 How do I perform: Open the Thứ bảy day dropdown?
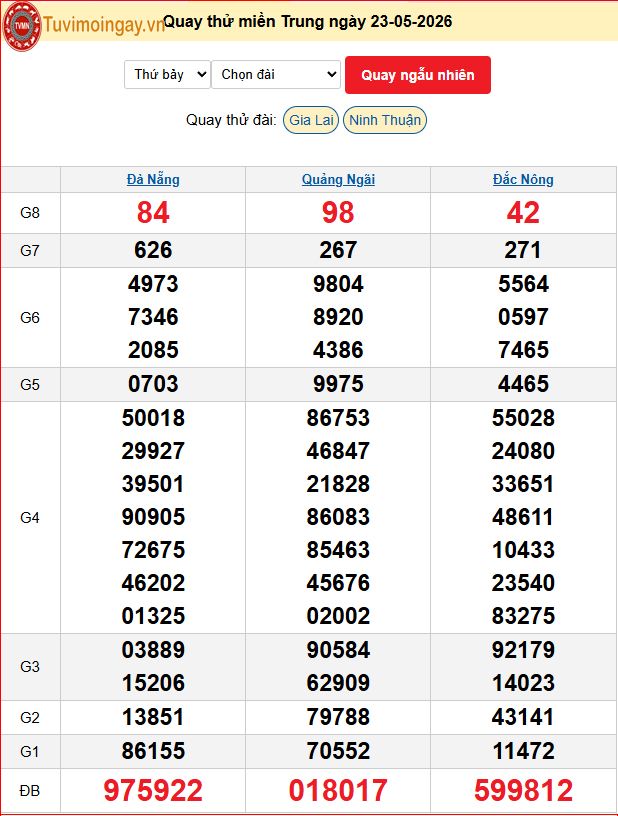167,74
